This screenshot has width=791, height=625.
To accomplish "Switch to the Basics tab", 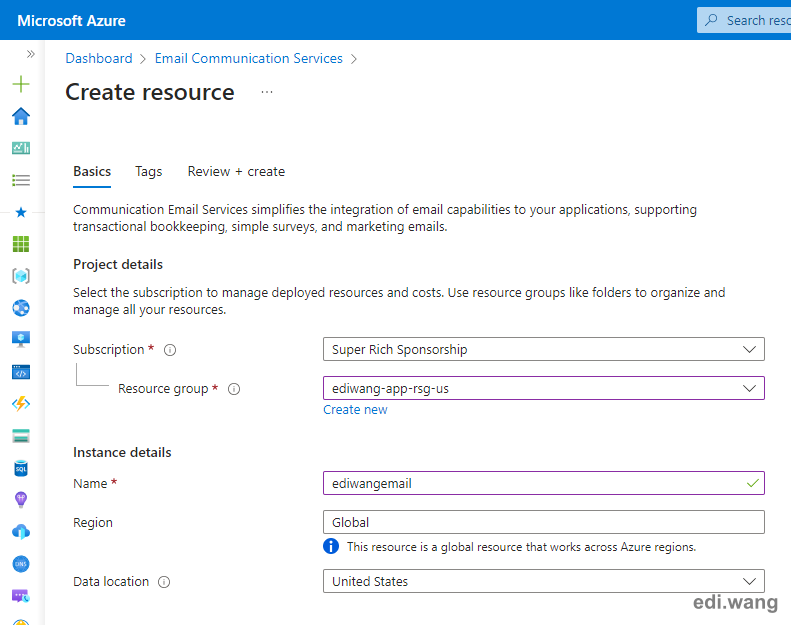I will [92, 172].
